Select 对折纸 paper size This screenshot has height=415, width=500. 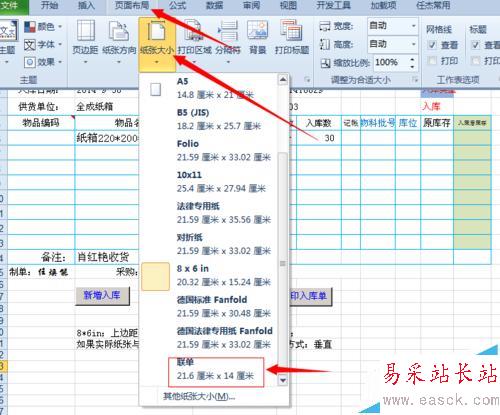pos(208,244)
